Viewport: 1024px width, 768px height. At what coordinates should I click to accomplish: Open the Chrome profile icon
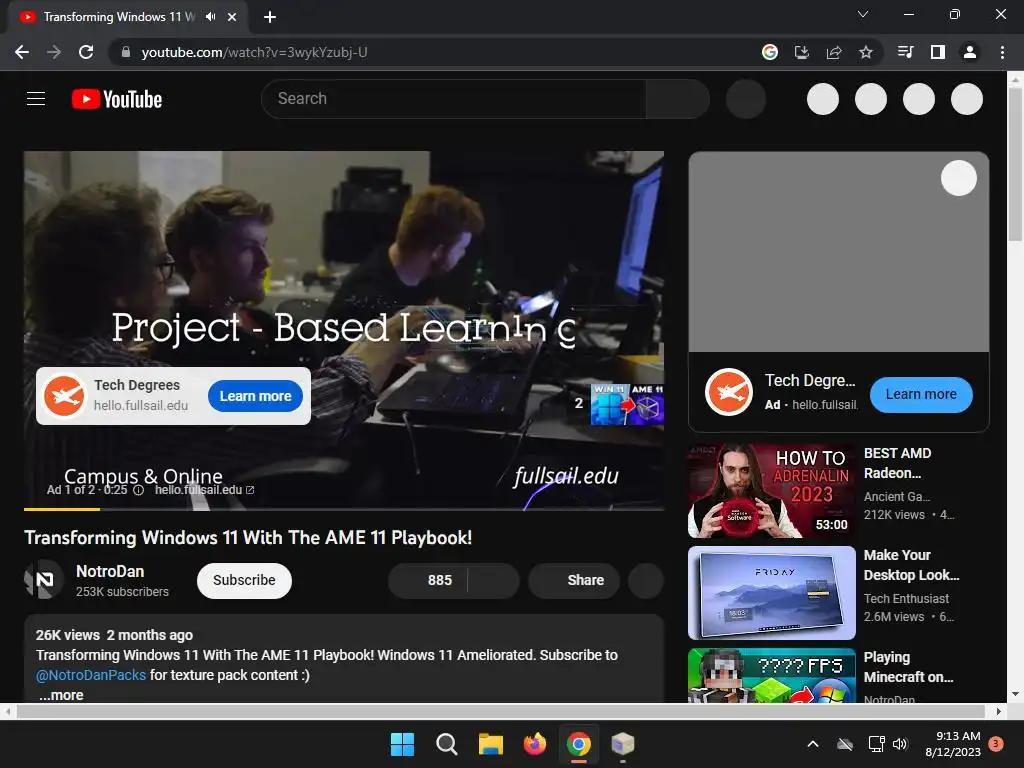point(970,52)
